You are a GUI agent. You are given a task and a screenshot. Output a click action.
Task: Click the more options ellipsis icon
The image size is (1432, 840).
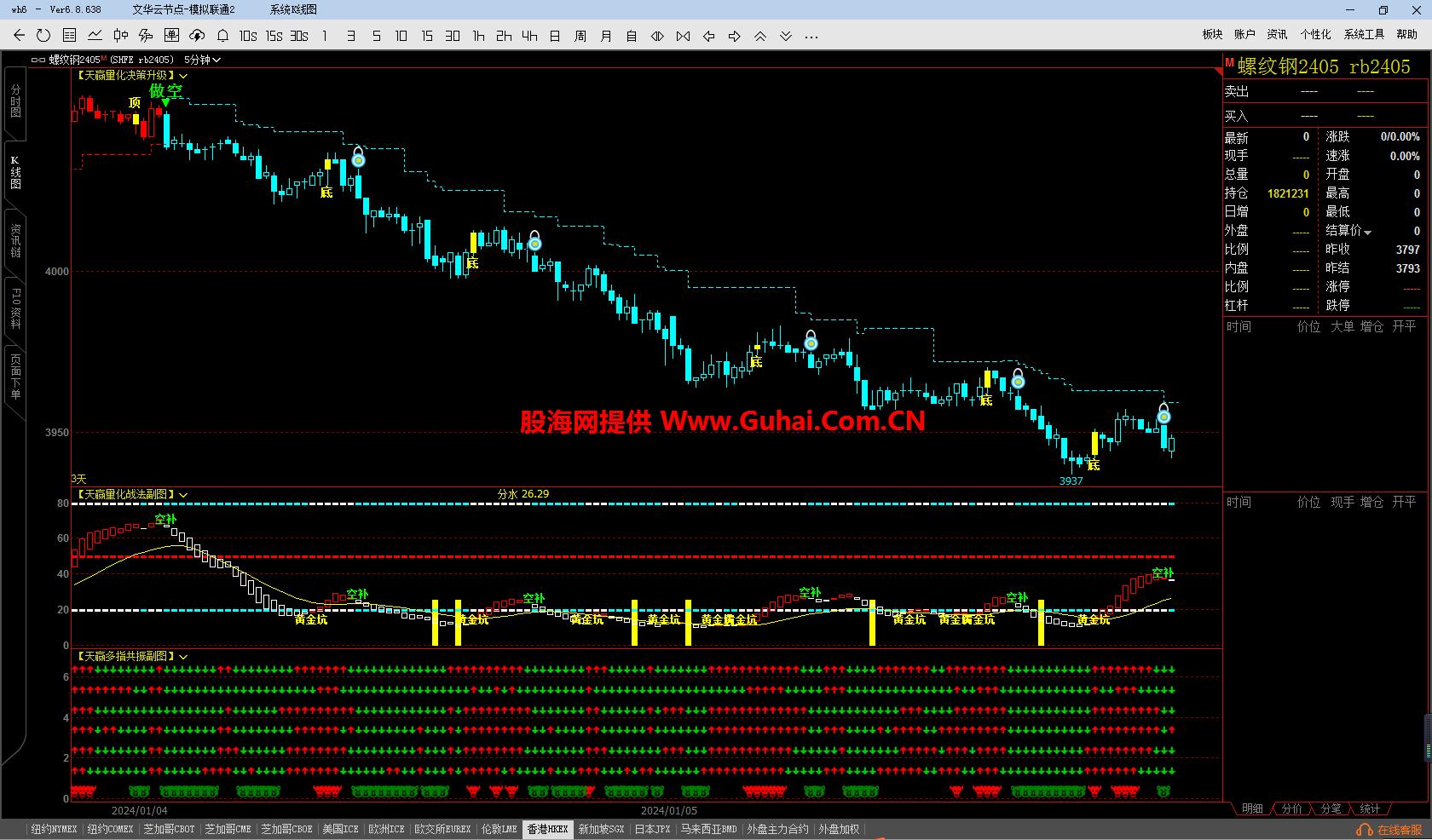pos(811,36)
